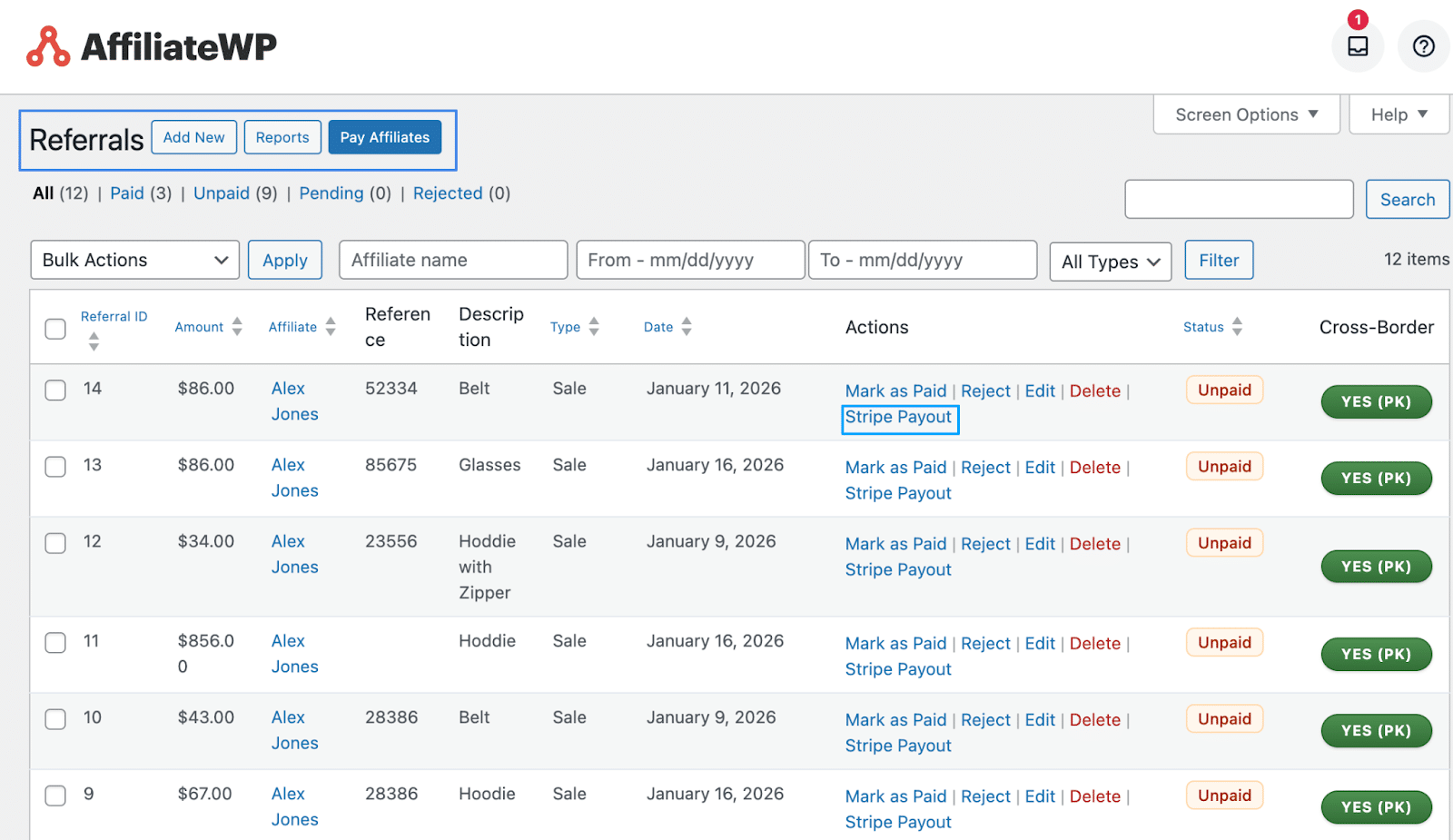Screen dimensions: 1453x840
Task: Click the To date field
Action: [x=923, y=260]
